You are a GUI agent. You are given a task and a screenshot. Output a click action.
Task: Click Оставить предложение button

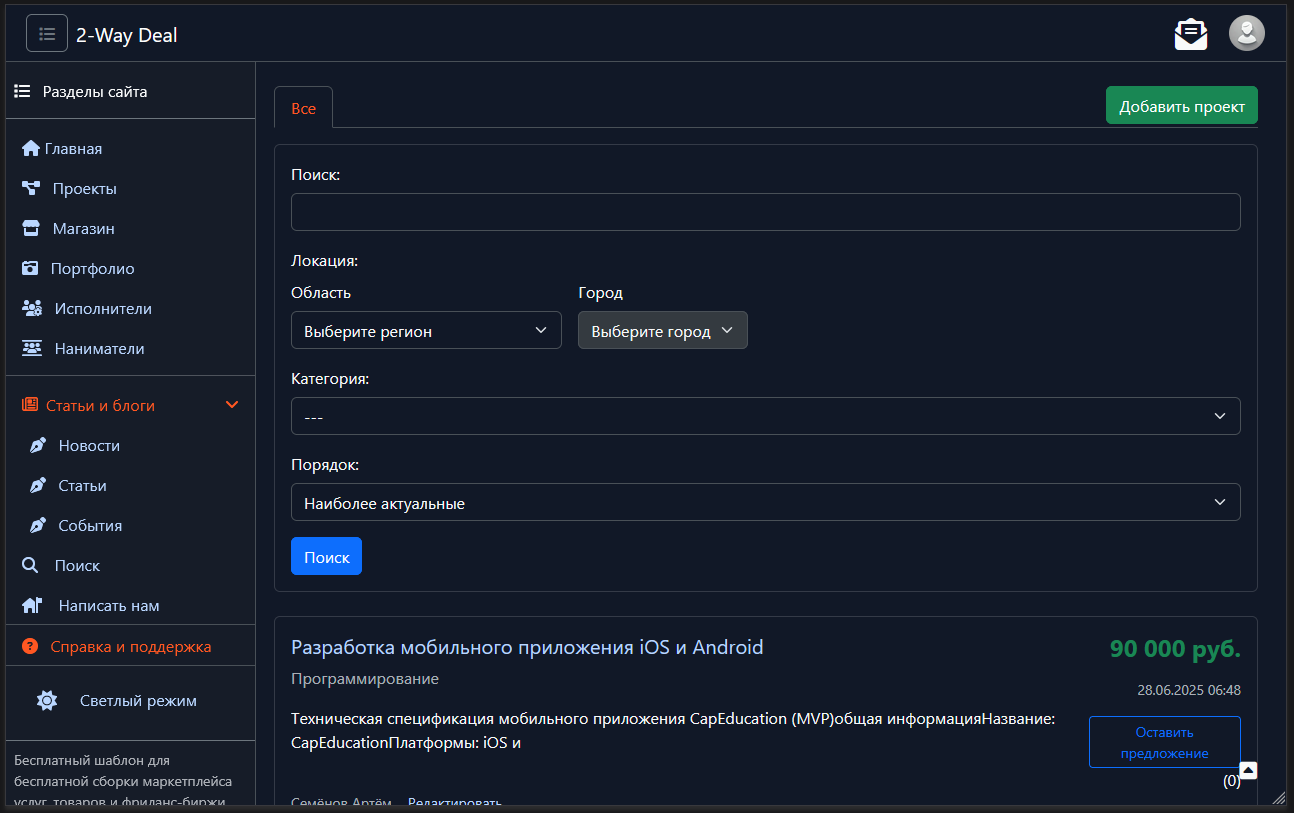[x=1164, y=742]
